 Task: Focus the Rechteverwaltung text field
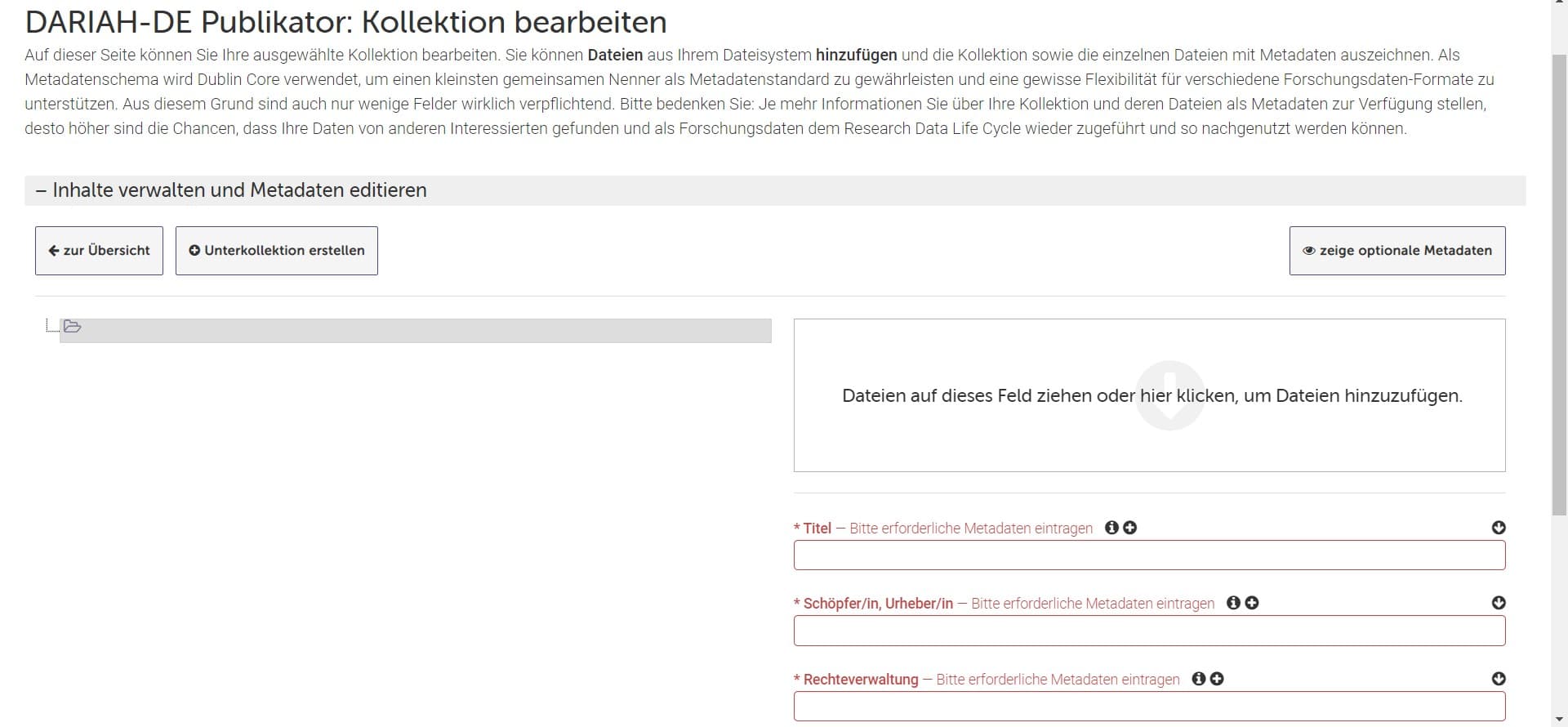[x=1149, y=707]
